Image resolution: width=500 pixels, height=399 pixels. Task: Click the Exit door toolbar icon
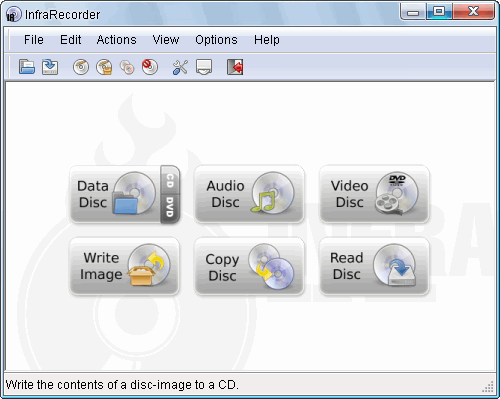235,67
